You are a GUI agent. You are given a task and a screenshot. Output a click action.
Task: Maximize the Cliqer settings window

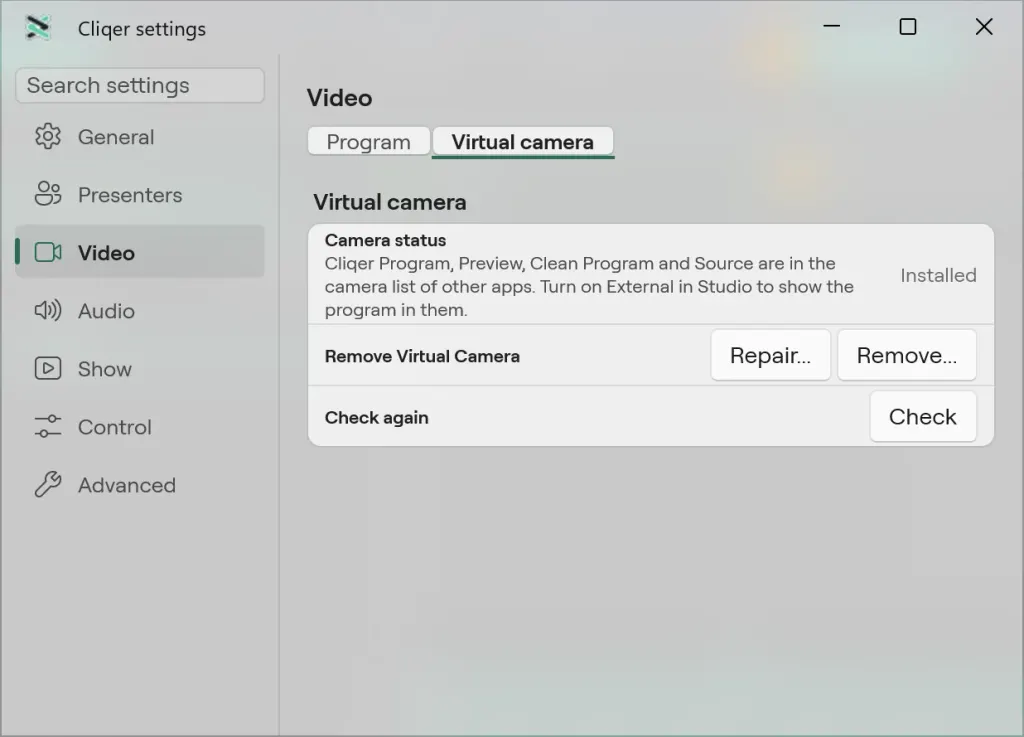(x=908, y=27)
